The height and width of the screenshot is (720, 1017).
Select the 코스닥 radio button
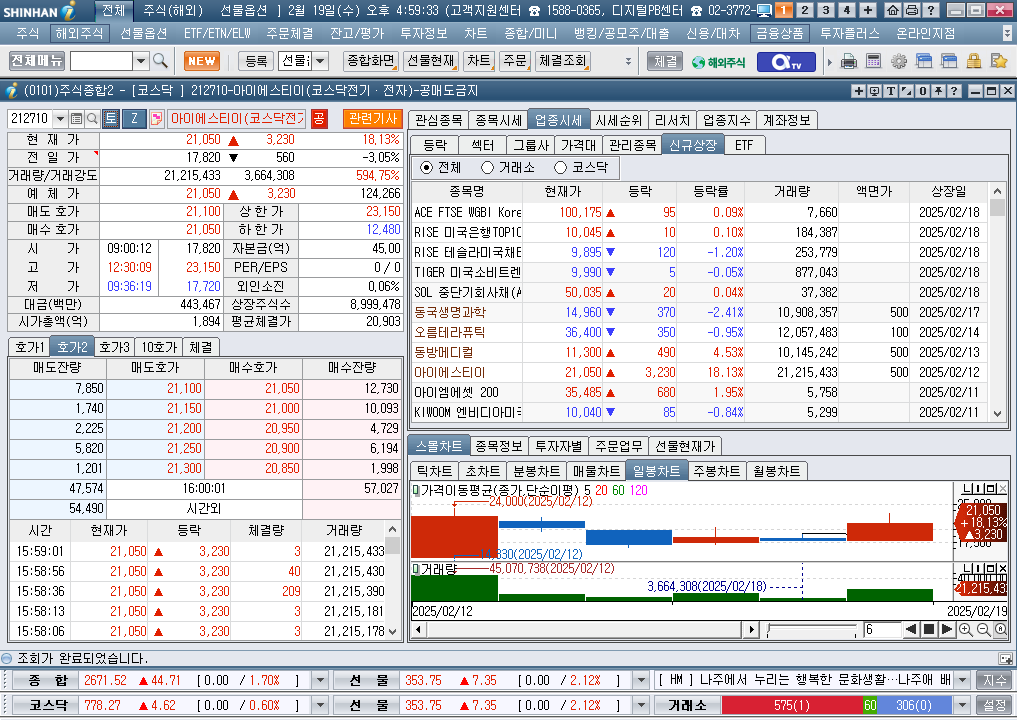(560, 167)
